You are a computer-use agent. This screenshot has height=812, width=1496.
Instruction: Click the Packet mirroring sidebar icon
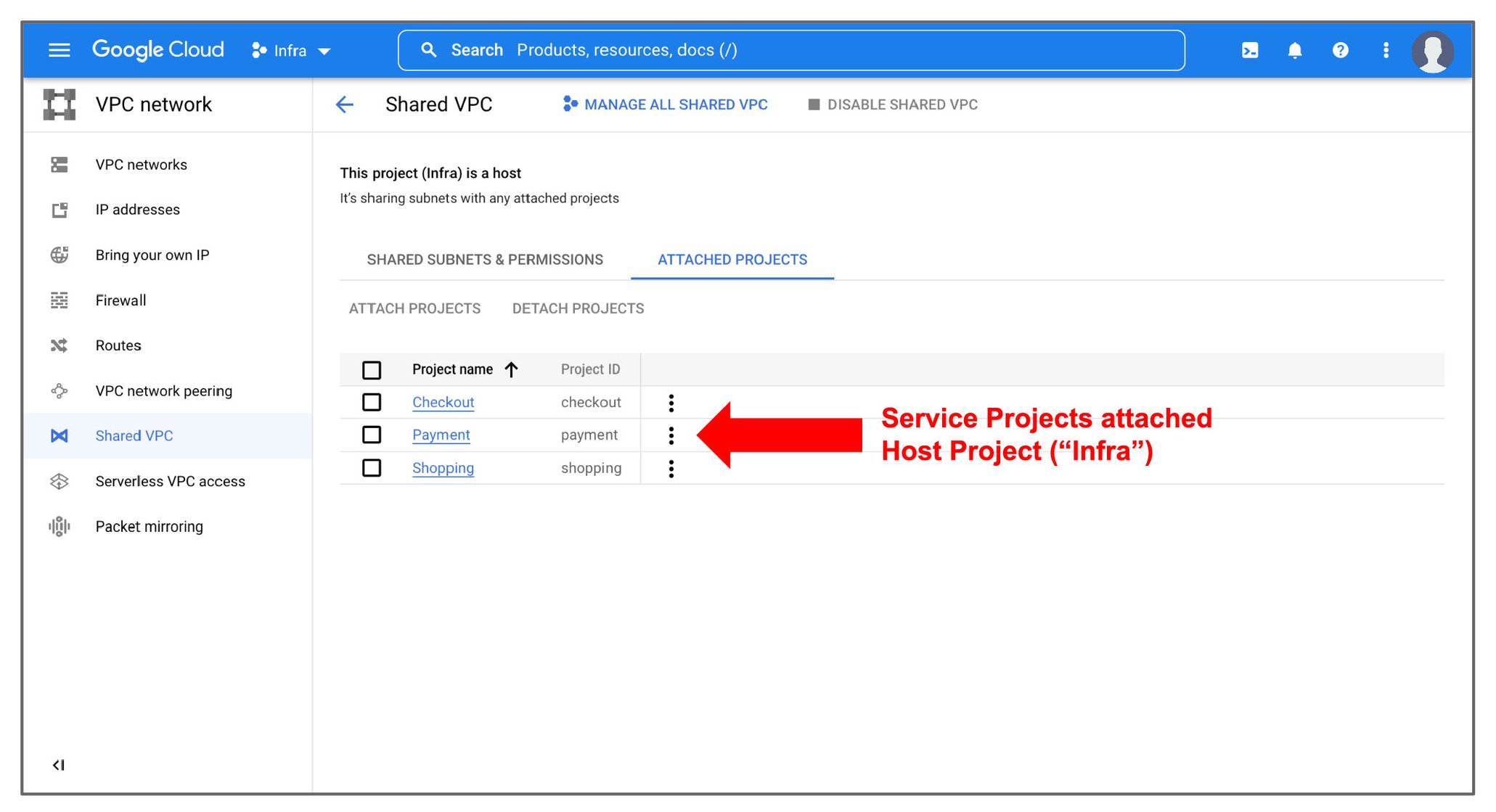tap(61, 526)
